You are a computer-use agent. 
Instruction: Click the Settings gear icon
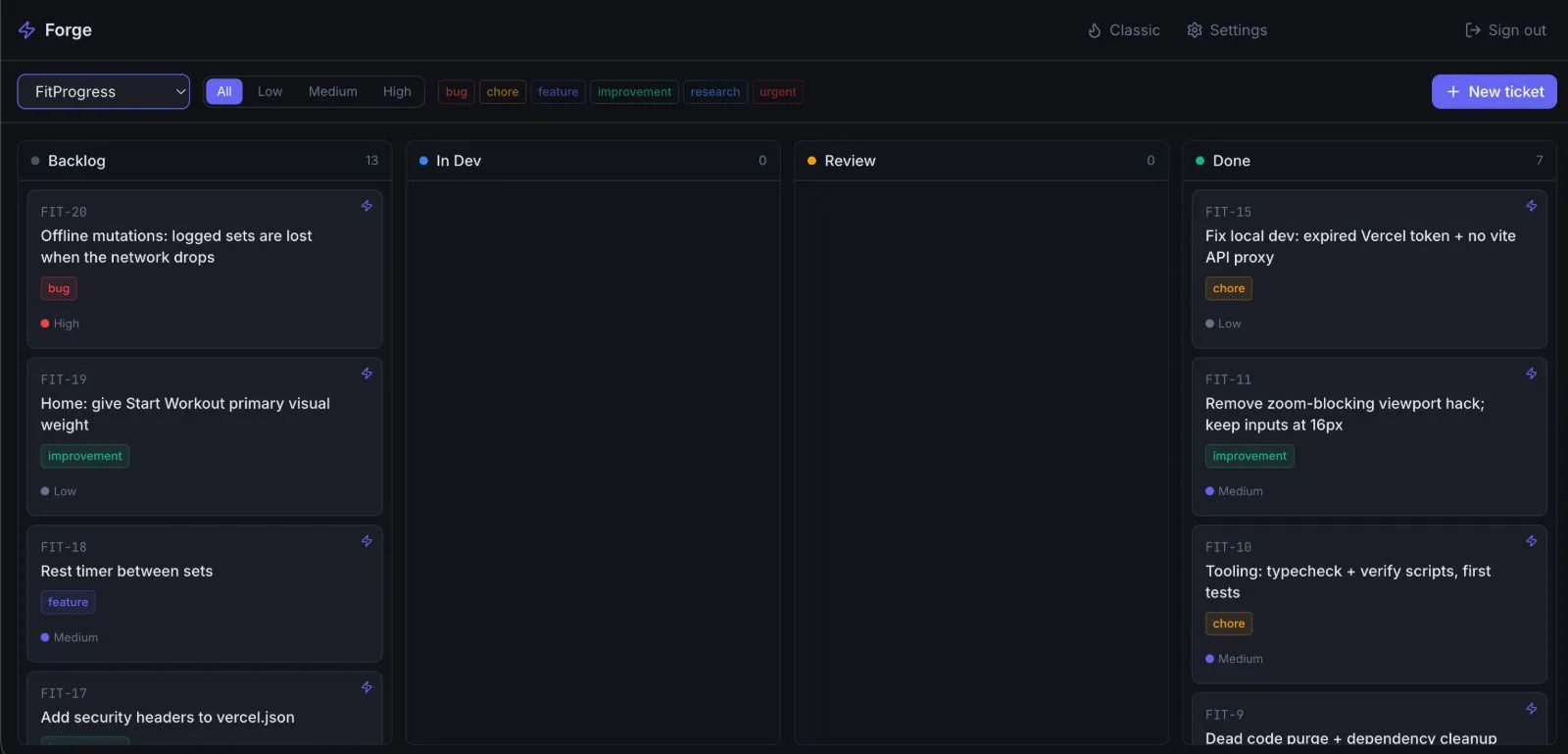pos(1195,30)
